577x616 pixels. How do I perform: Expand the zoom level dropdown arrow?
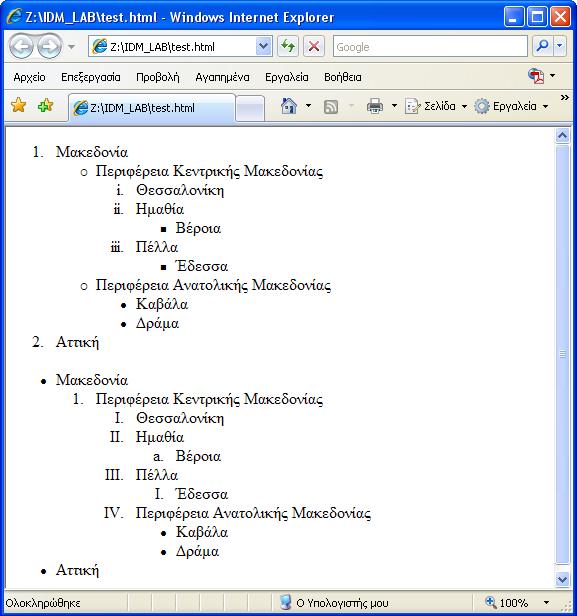tap(546, 603)
